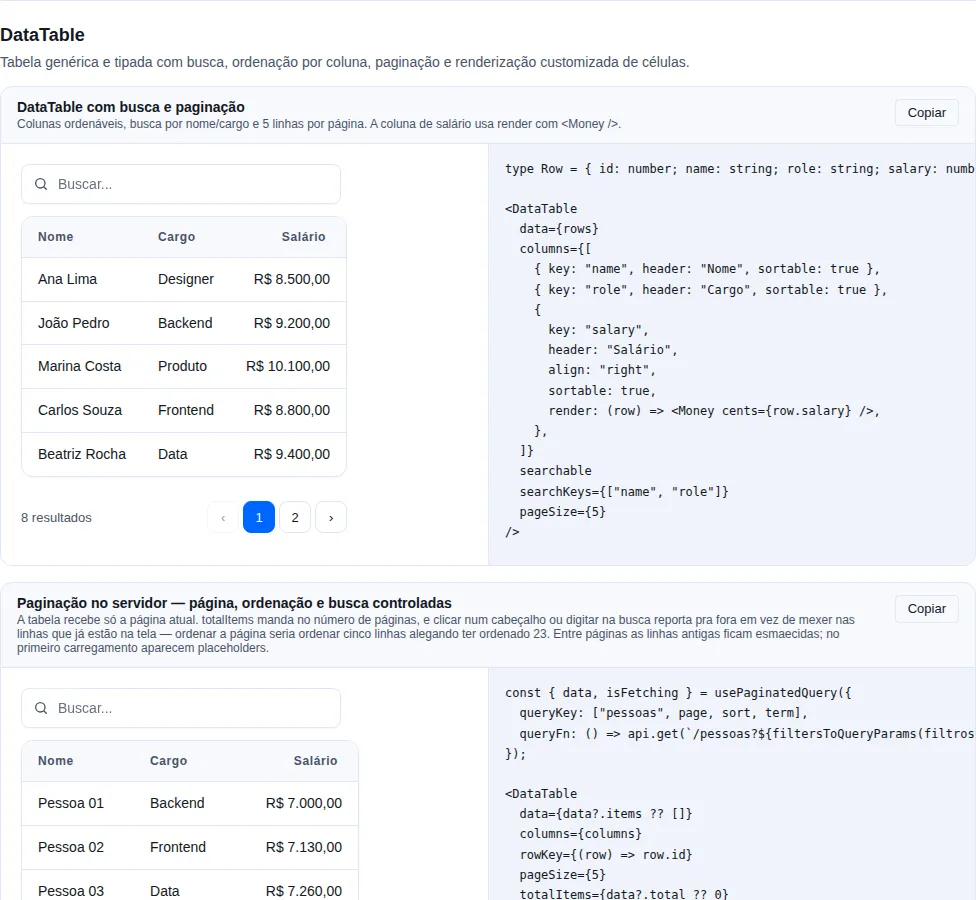Image resolution: width=976 pixels, height=900 pixels.
Task: Select the Pessoa 02 name cell
Action: pos(71,847)
